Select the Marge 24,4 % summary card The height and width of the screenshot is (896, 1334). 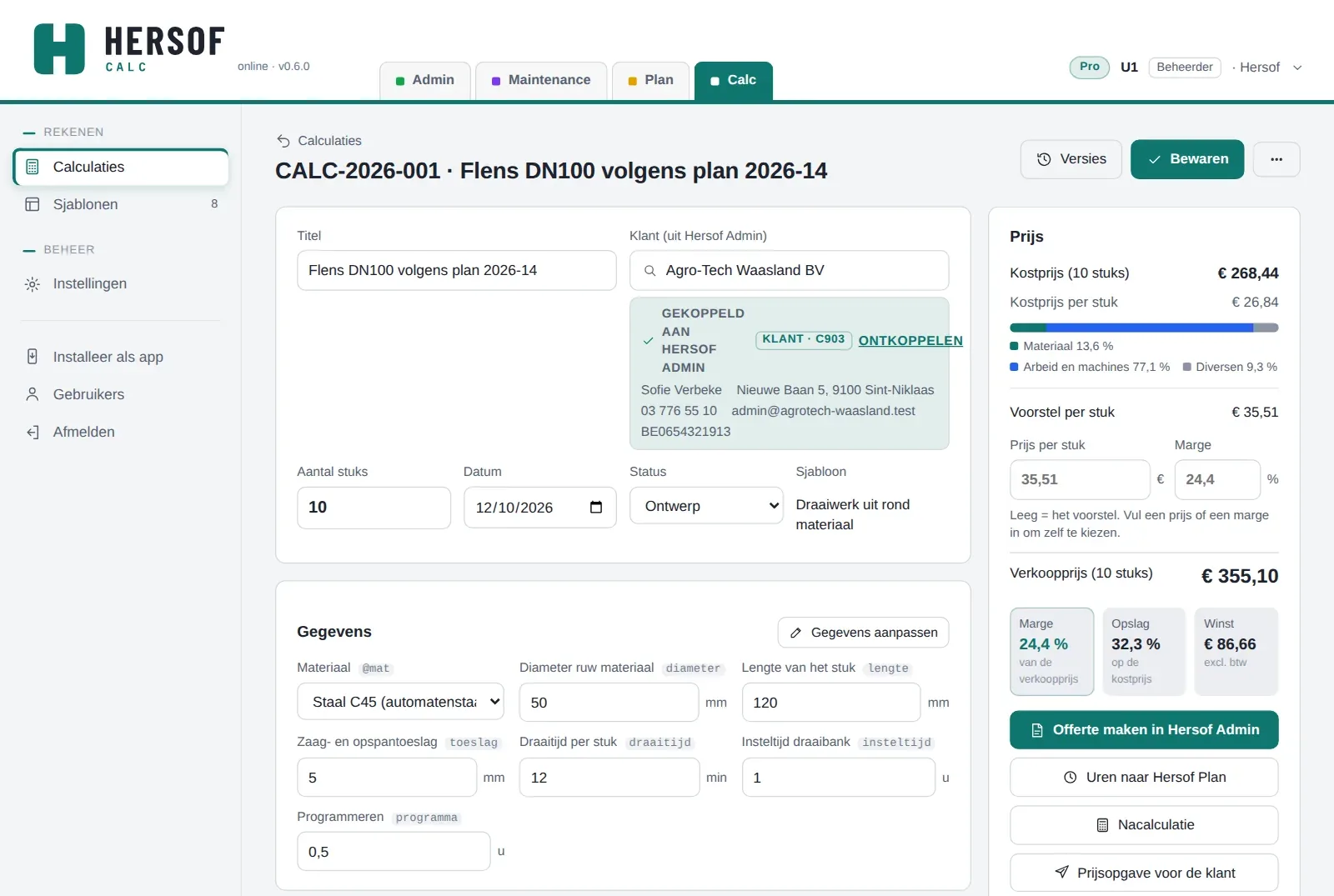(1052, 652)
